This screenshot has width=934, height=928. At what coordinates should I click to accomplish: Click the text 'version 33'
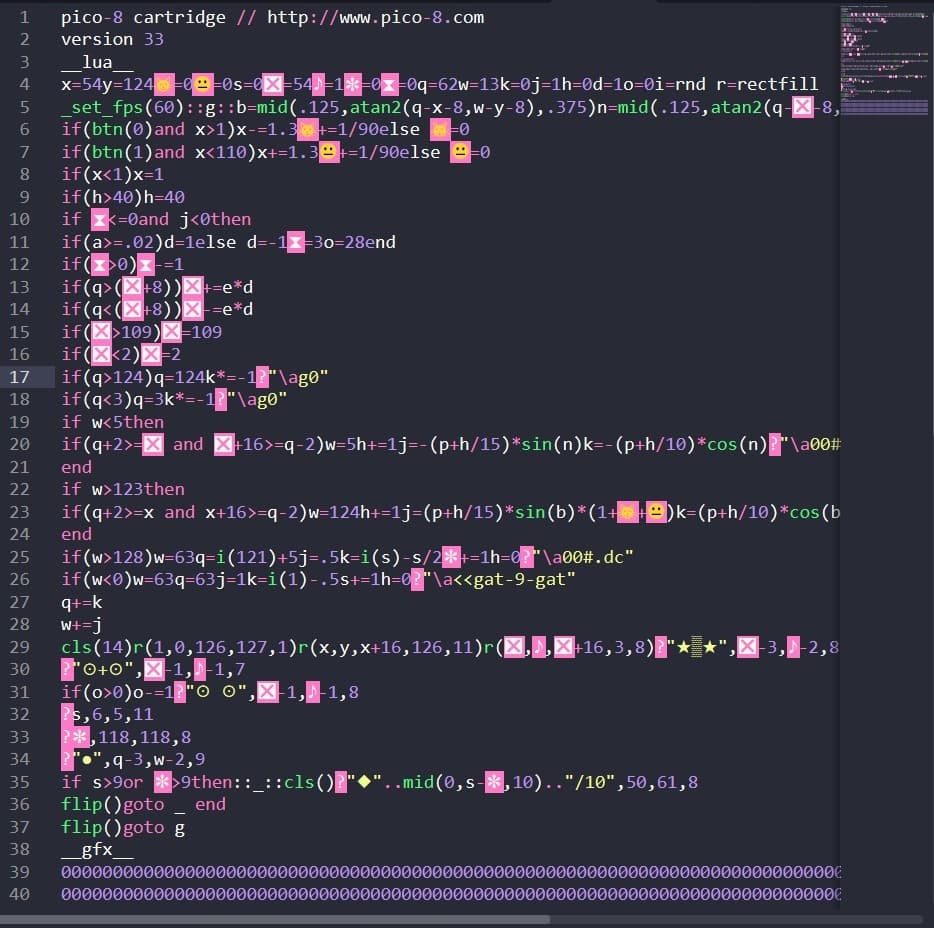[112, 39]
